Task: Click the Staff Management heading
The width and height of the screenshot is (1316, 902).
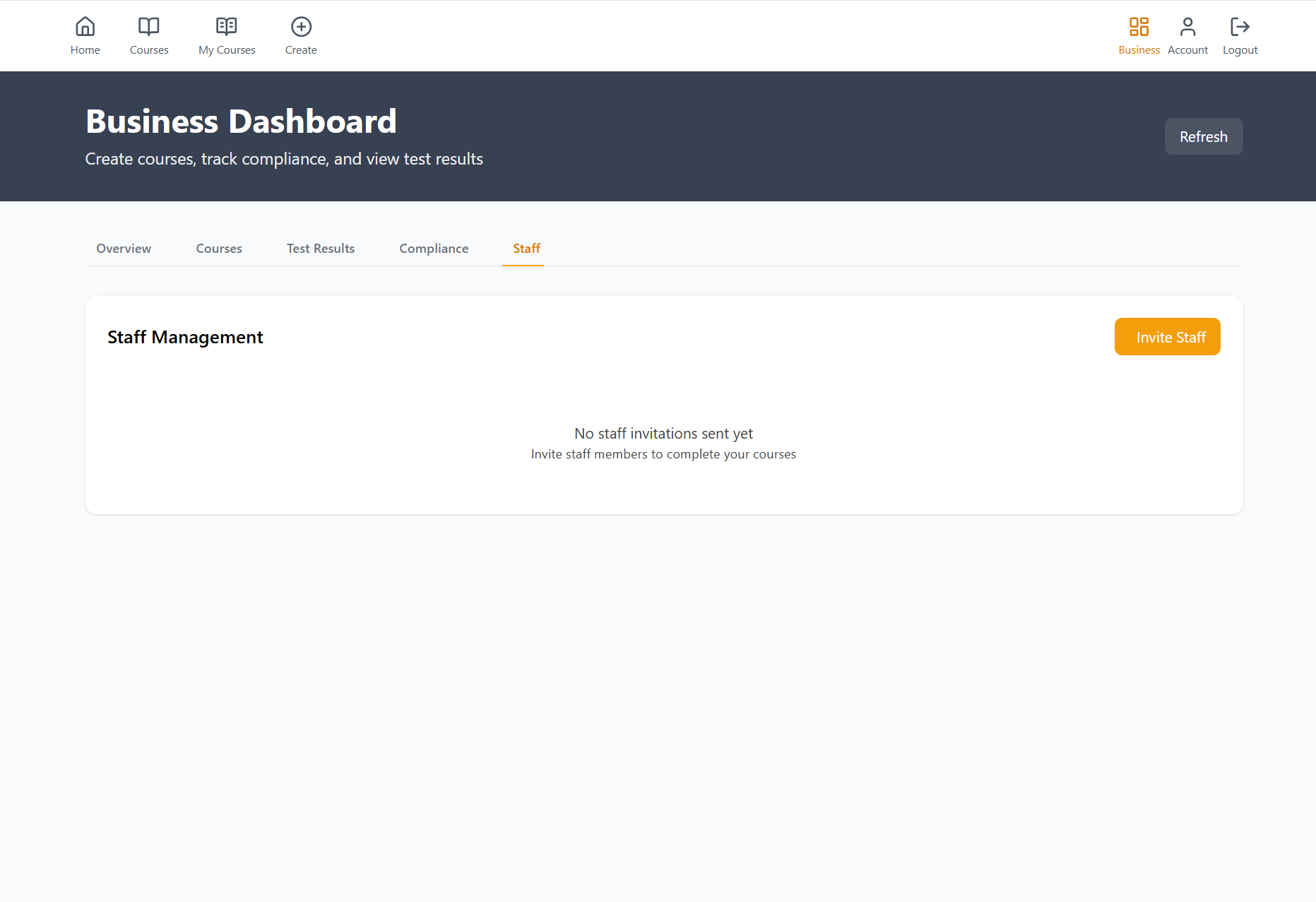Action: pyautogui.click(x=185, y=338)
